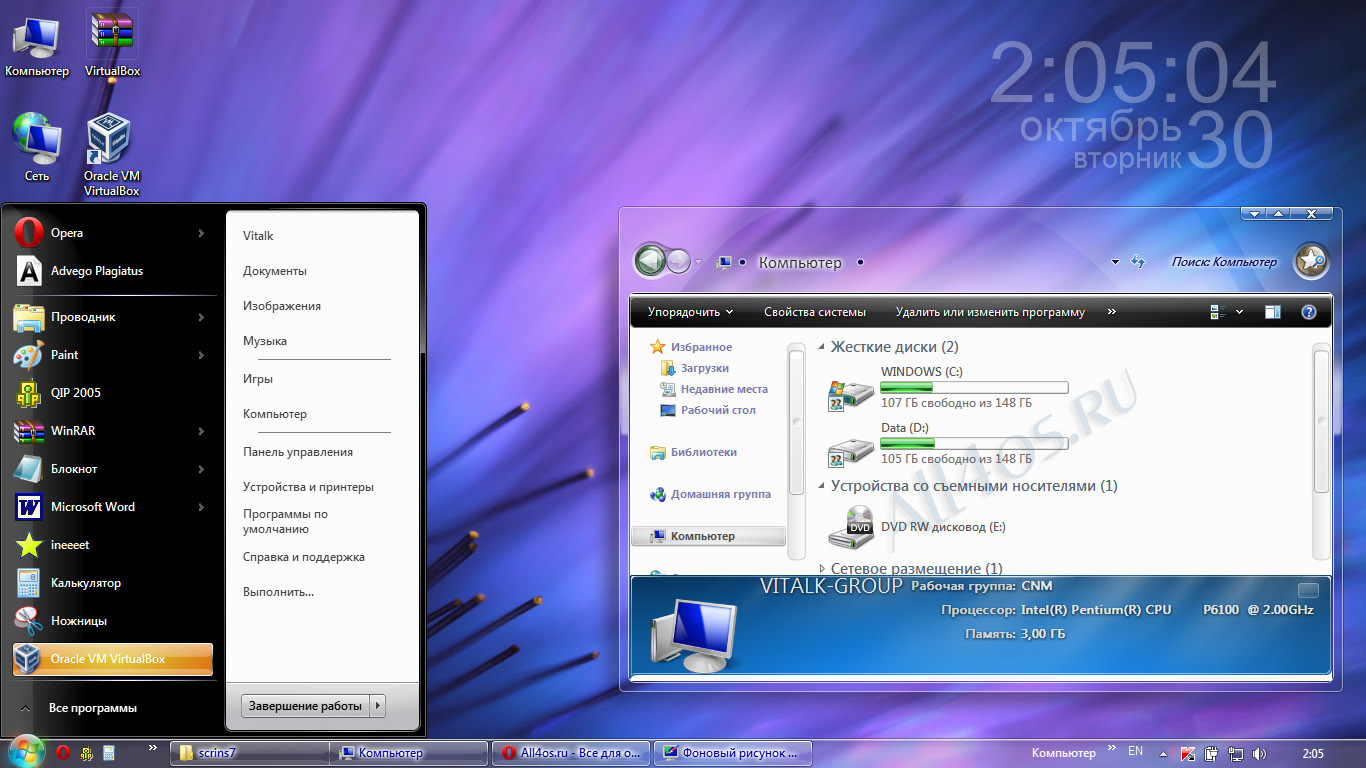
Task: Open the view options dropdown arrow
Action: (1240, 312)
